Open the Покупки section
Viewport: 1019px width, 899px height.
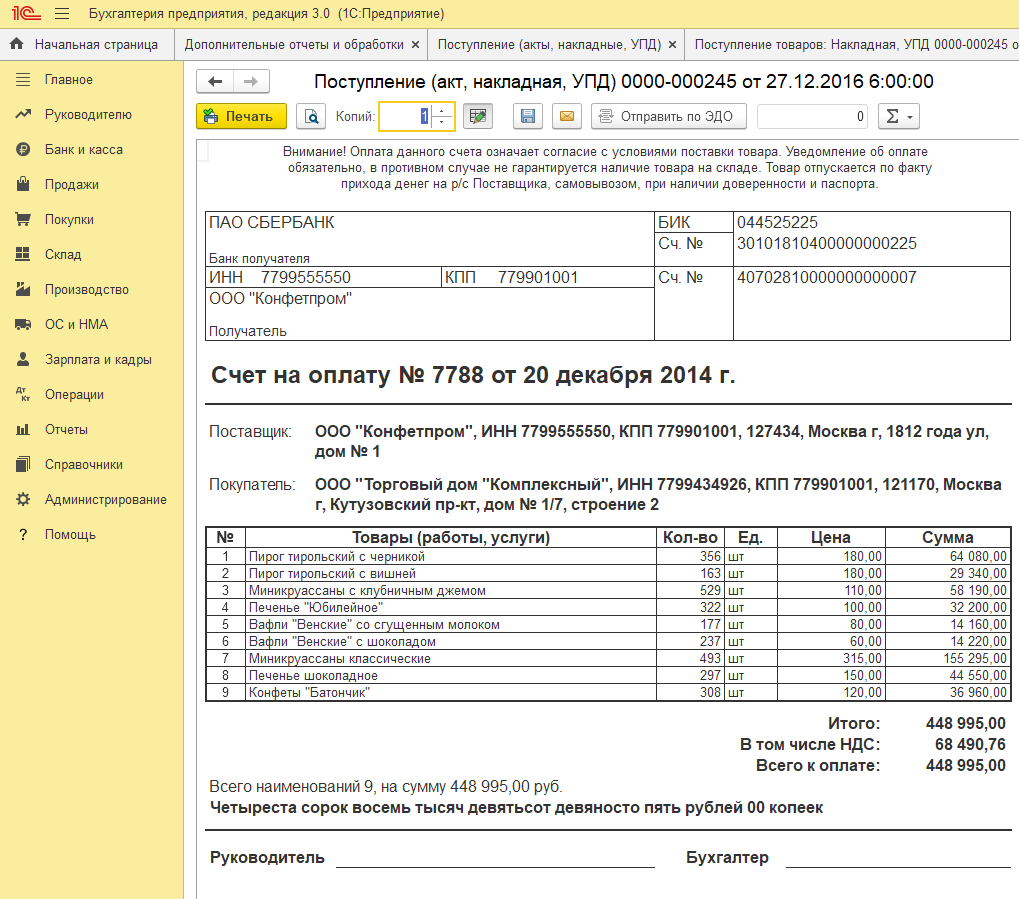(70, 220)
